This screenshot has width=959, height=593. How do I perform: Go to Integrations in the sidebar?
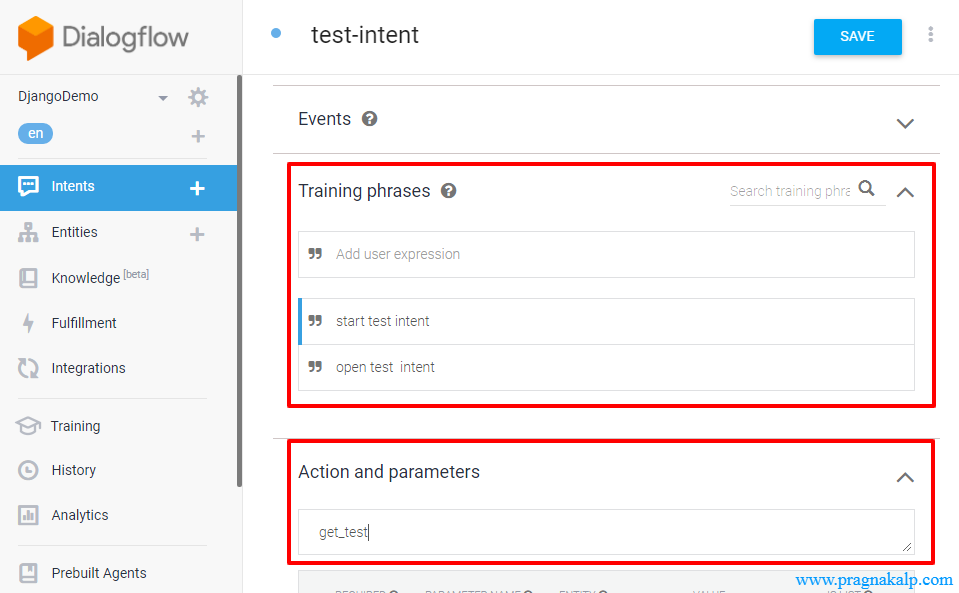click(x=88, y=368)
